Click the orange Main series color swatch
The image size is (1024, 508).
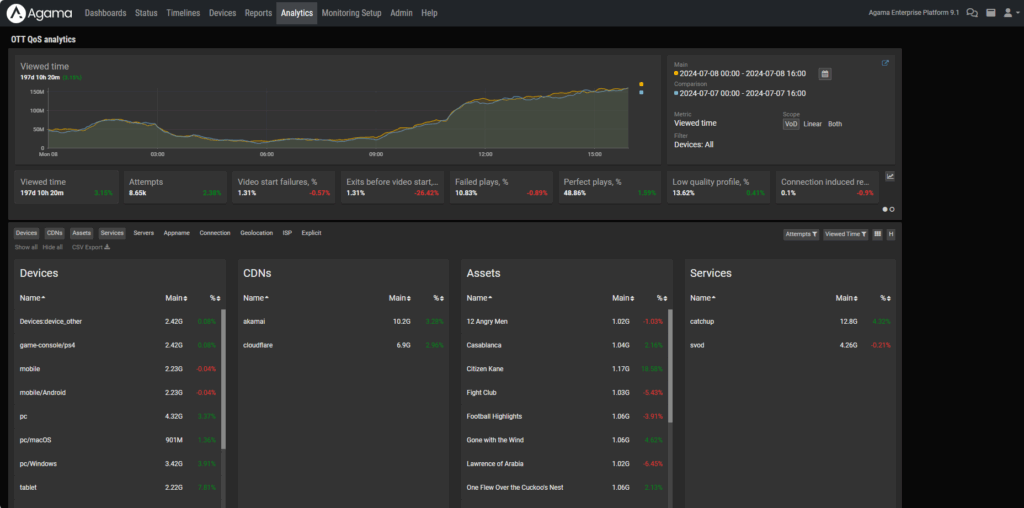640,84
